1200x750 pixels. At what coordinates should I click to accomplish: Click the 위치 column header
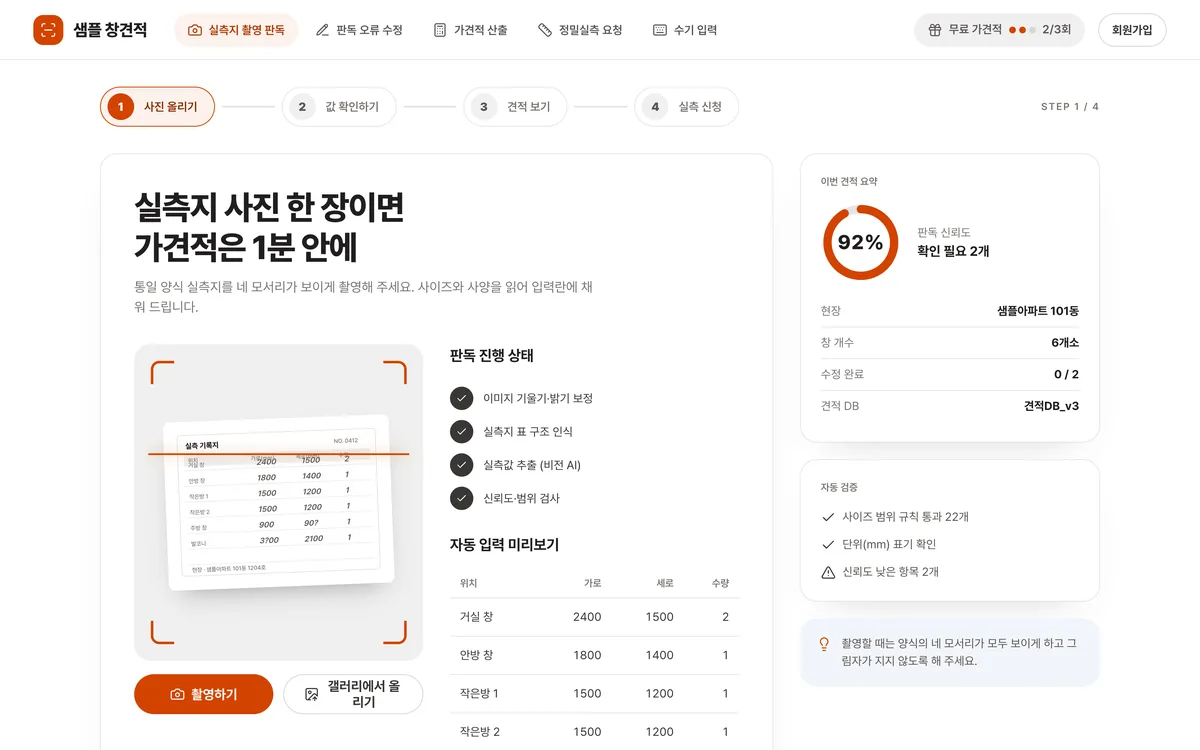(468, 582)
